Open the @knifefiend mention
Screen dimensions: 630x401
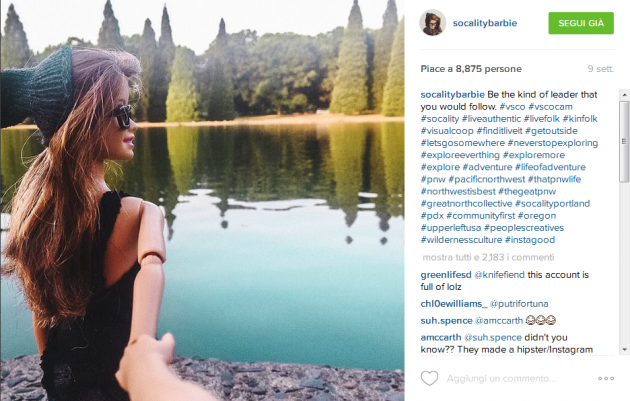499,275
